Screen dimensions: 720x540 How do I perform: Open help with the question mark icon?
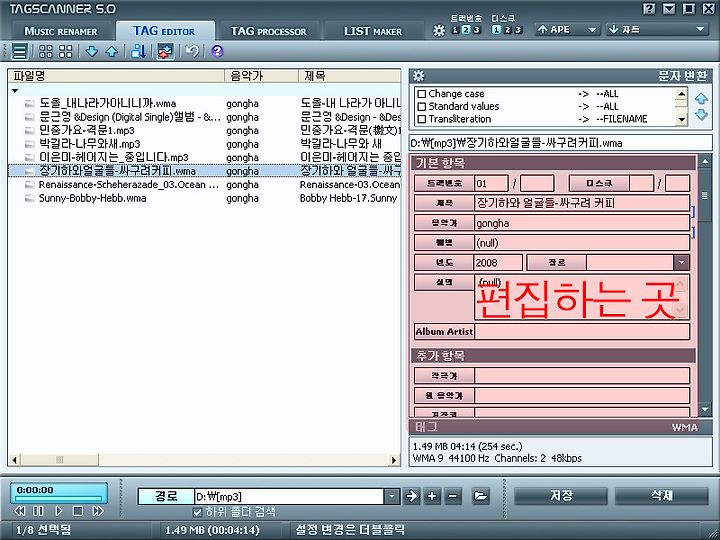point(217,51)
